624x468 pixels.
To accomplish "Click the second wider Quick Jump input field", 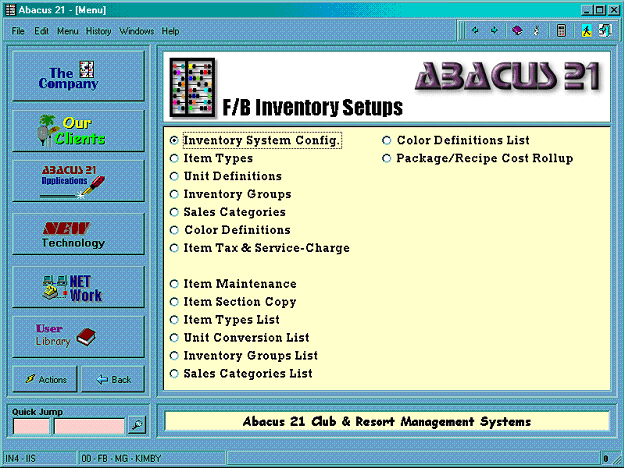I will pos(89,426).
